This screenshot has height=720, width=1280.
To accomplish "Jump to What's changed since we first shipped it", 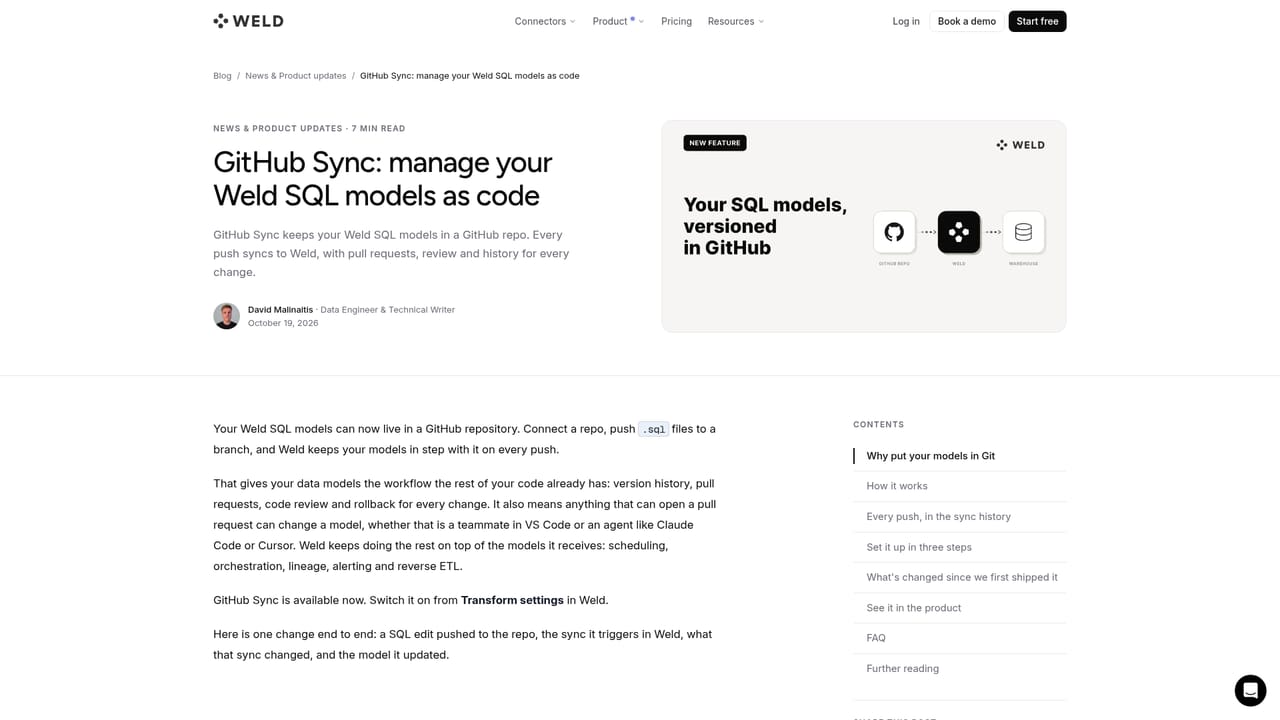I will point(962,577).
